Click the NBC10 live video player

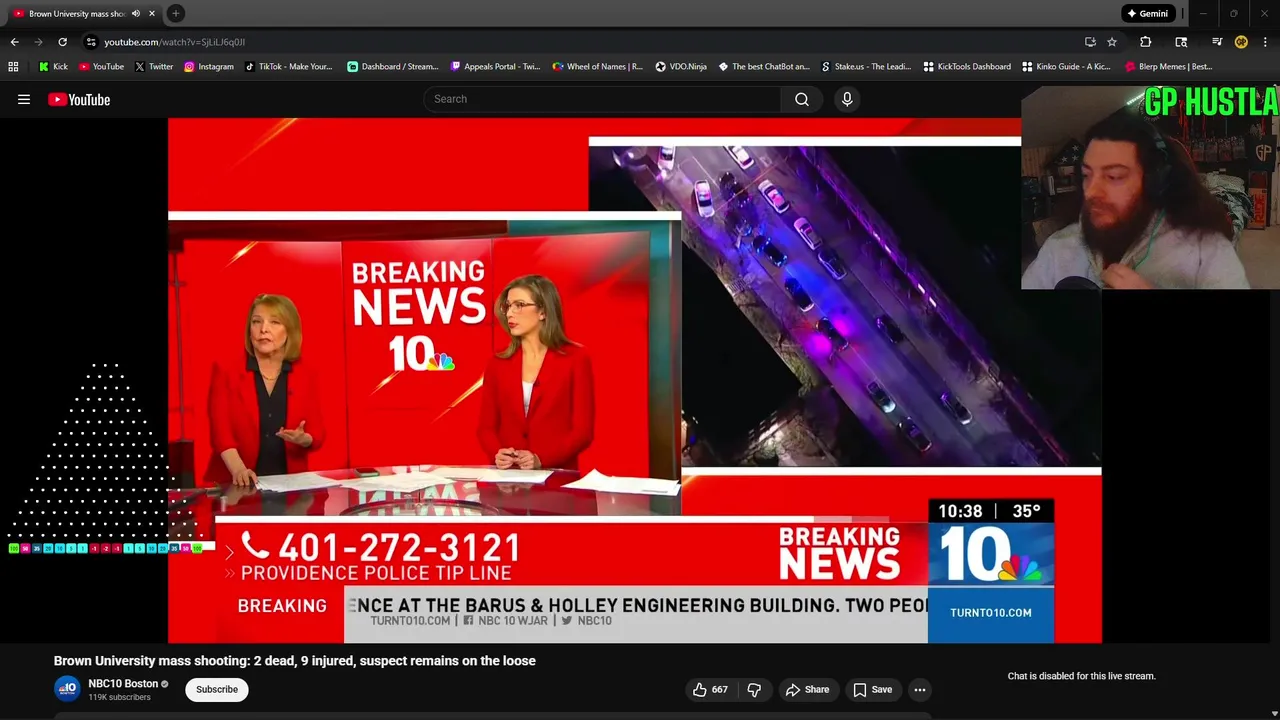[635, 380]
